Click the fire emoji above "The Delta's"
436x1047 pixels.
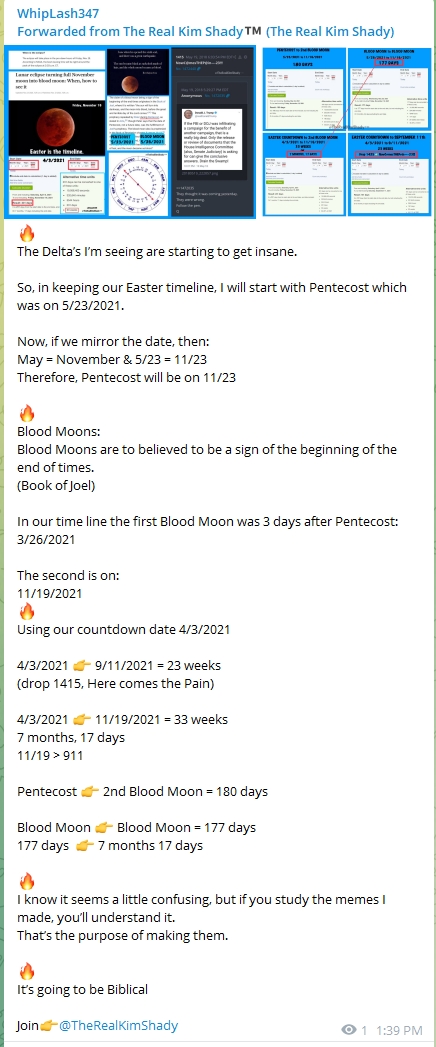(26, 234)
